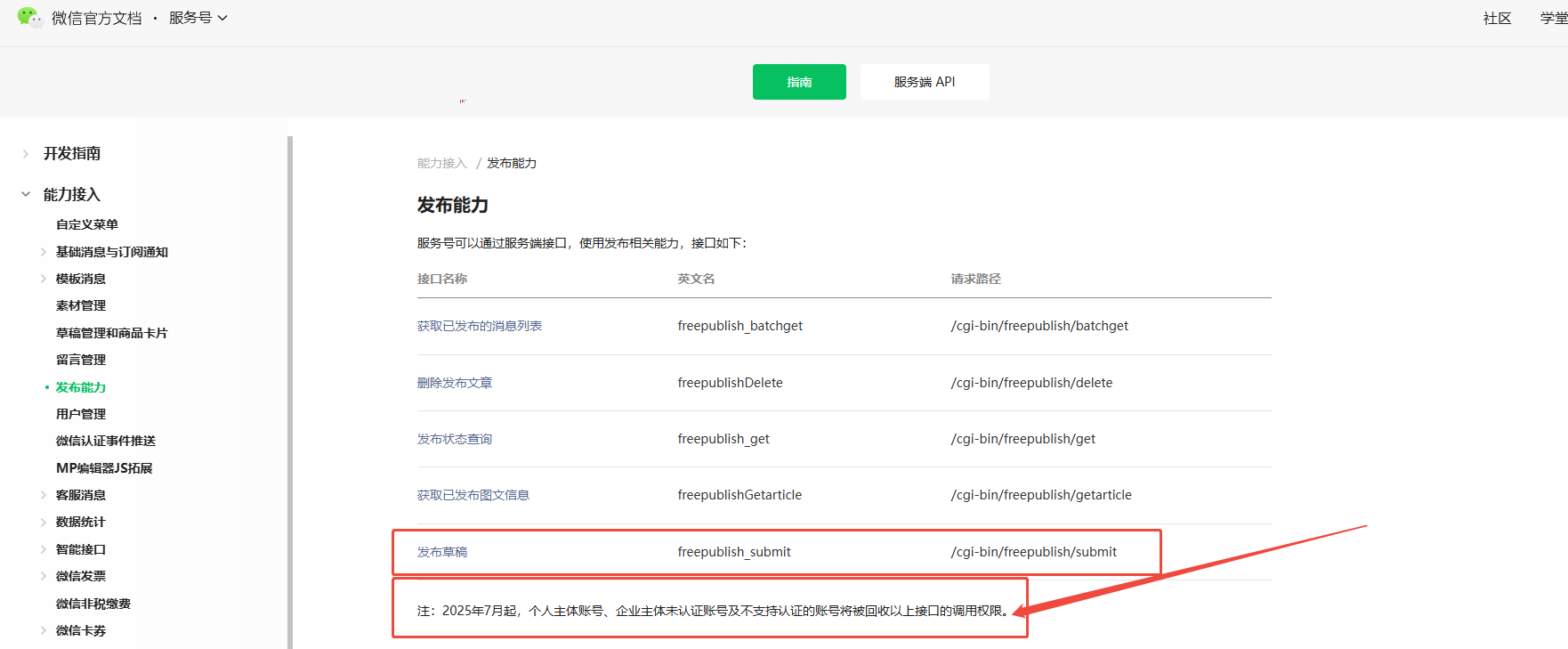Click the WeChat logo icon
1568x649 pixels.
click(x=29, y=17)
